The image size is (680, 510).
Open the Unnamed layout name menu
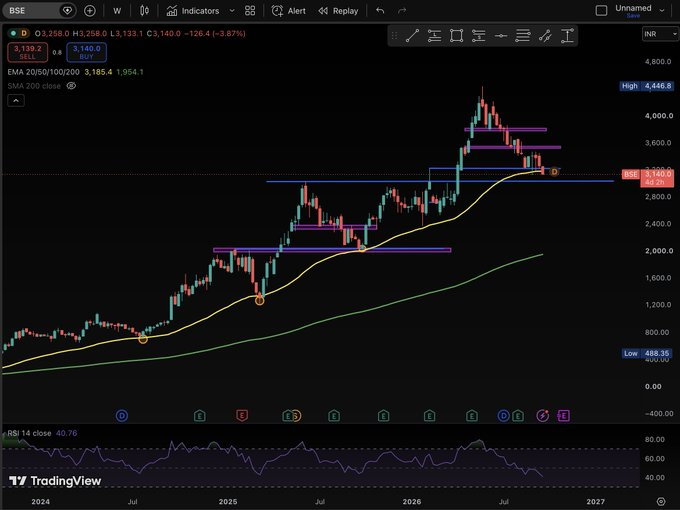(x=633, y=8)
